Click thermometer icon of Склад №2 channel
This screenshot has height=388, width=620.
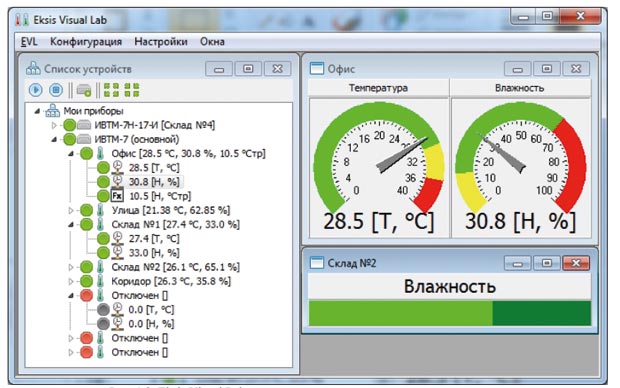pyautogui.click(x=100, y=267)
